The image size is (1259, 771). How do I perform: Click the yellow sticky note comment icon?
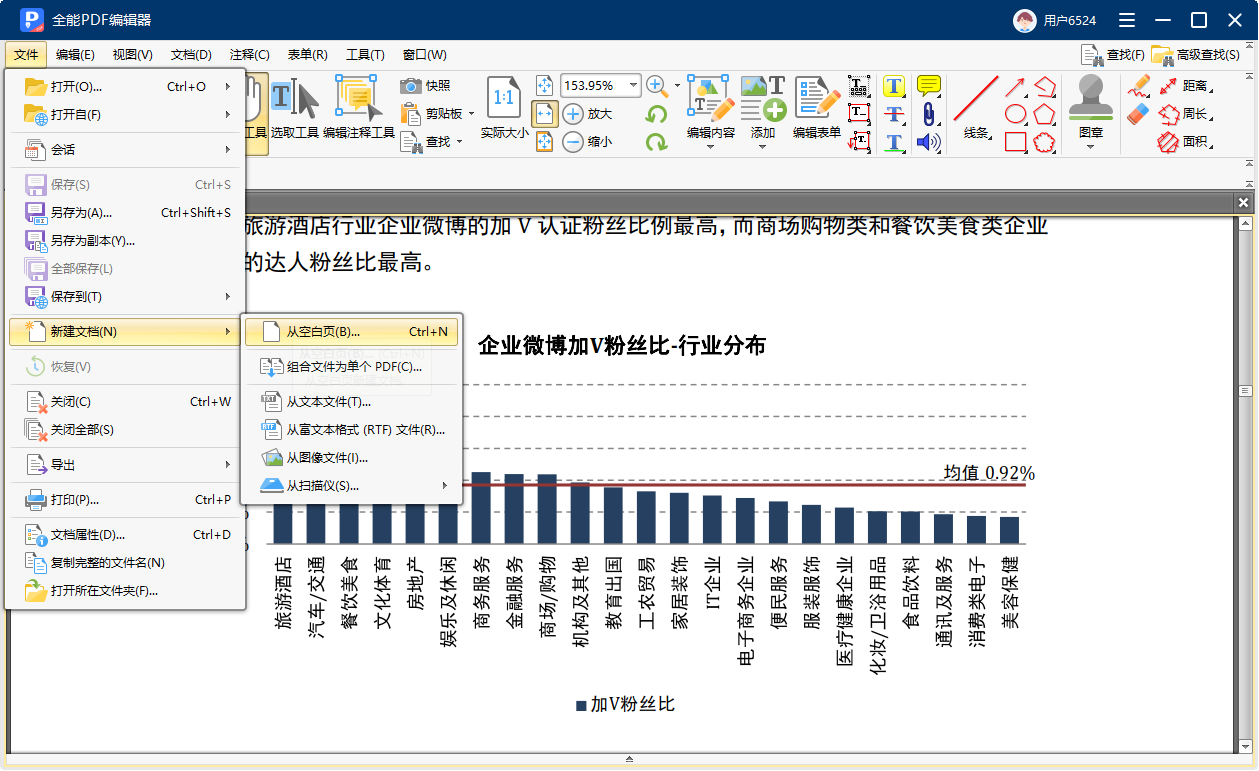pos(928,86)
